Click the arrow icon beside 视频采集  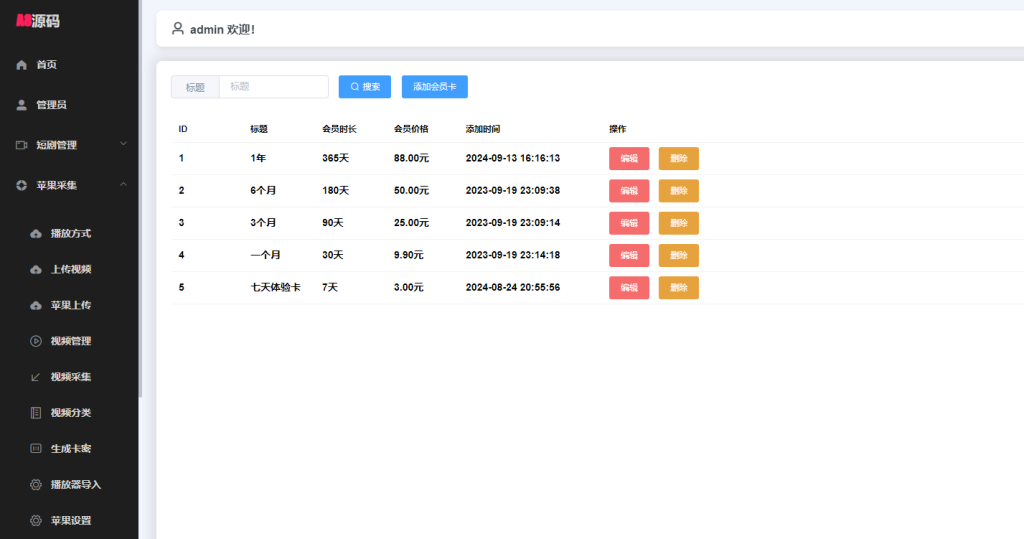tap(36, 377)
